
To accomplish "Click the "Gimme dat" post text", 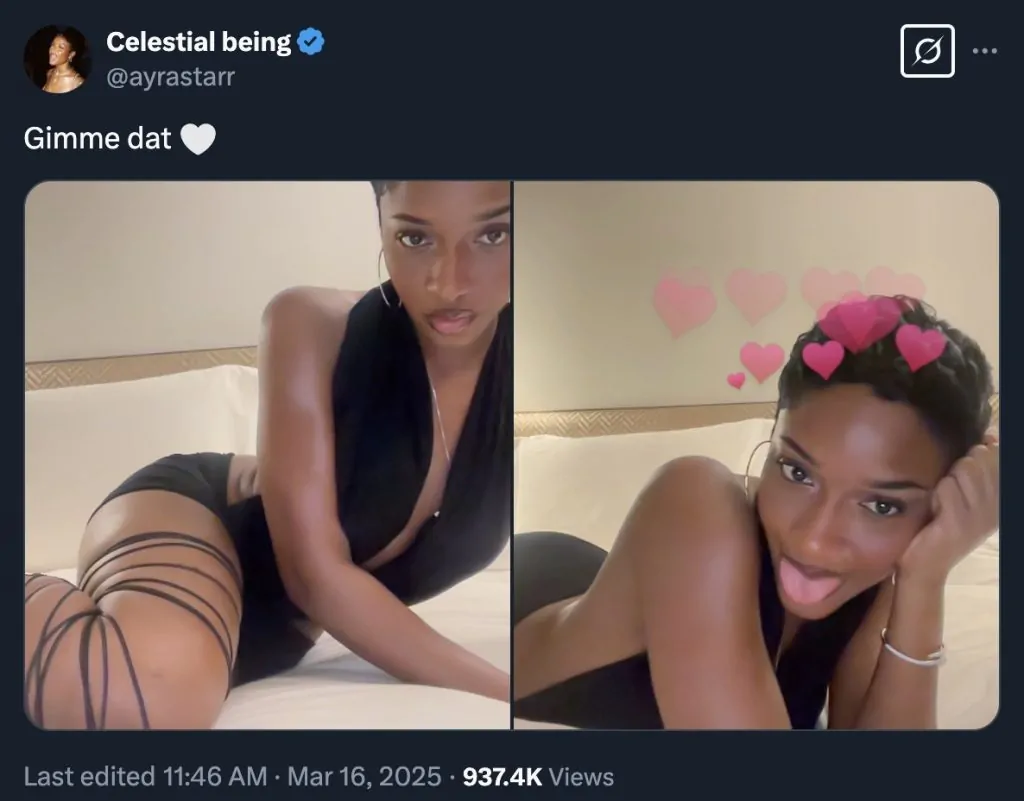I will [x=98, y=139].
